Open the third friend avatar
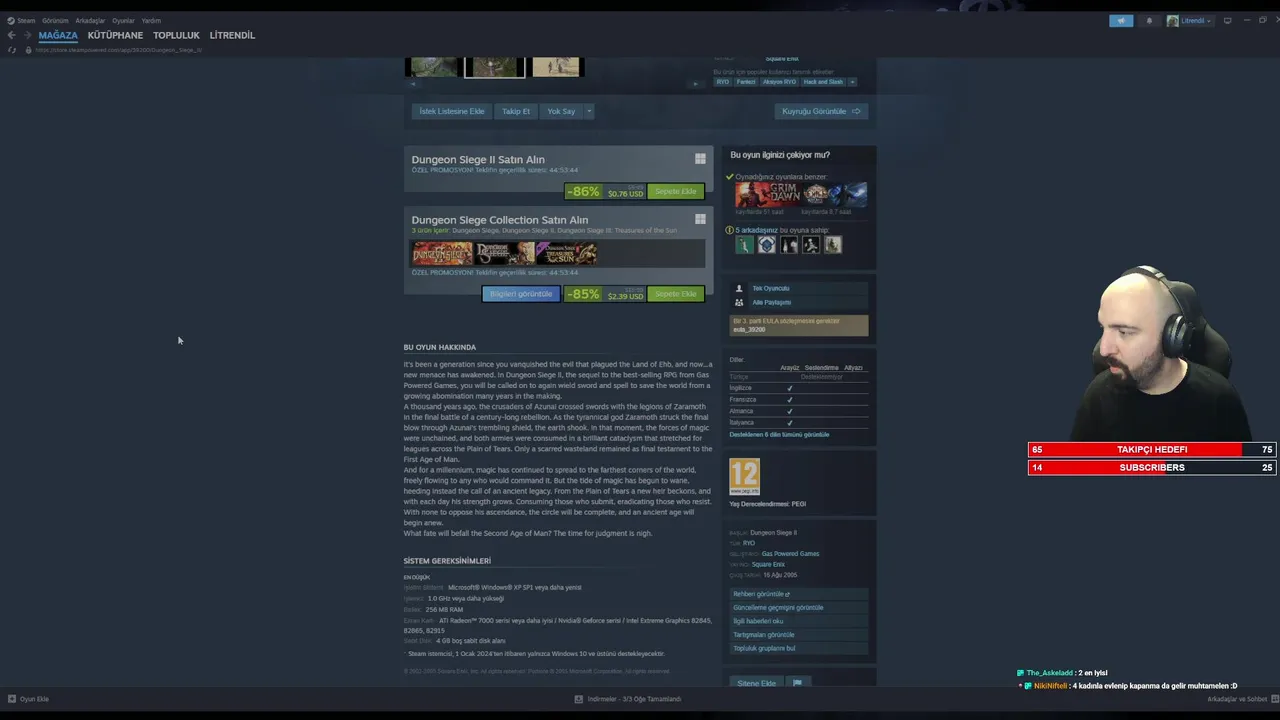Image resolution: width=1280 pixels, height=720 pixels. tap(789, 245)
